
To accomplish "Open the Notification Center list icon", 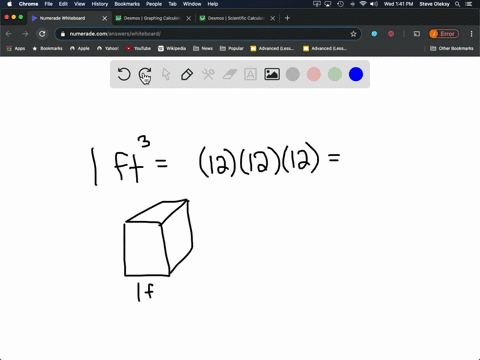I will tap(469, 4).
